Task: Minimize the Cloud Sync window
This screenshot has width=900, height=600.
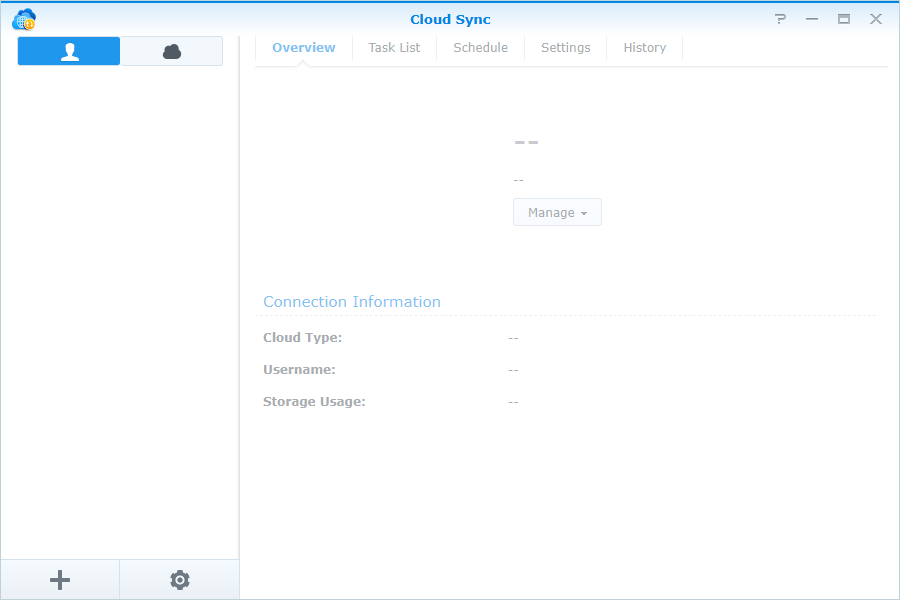Action: (x=812, y=19)
